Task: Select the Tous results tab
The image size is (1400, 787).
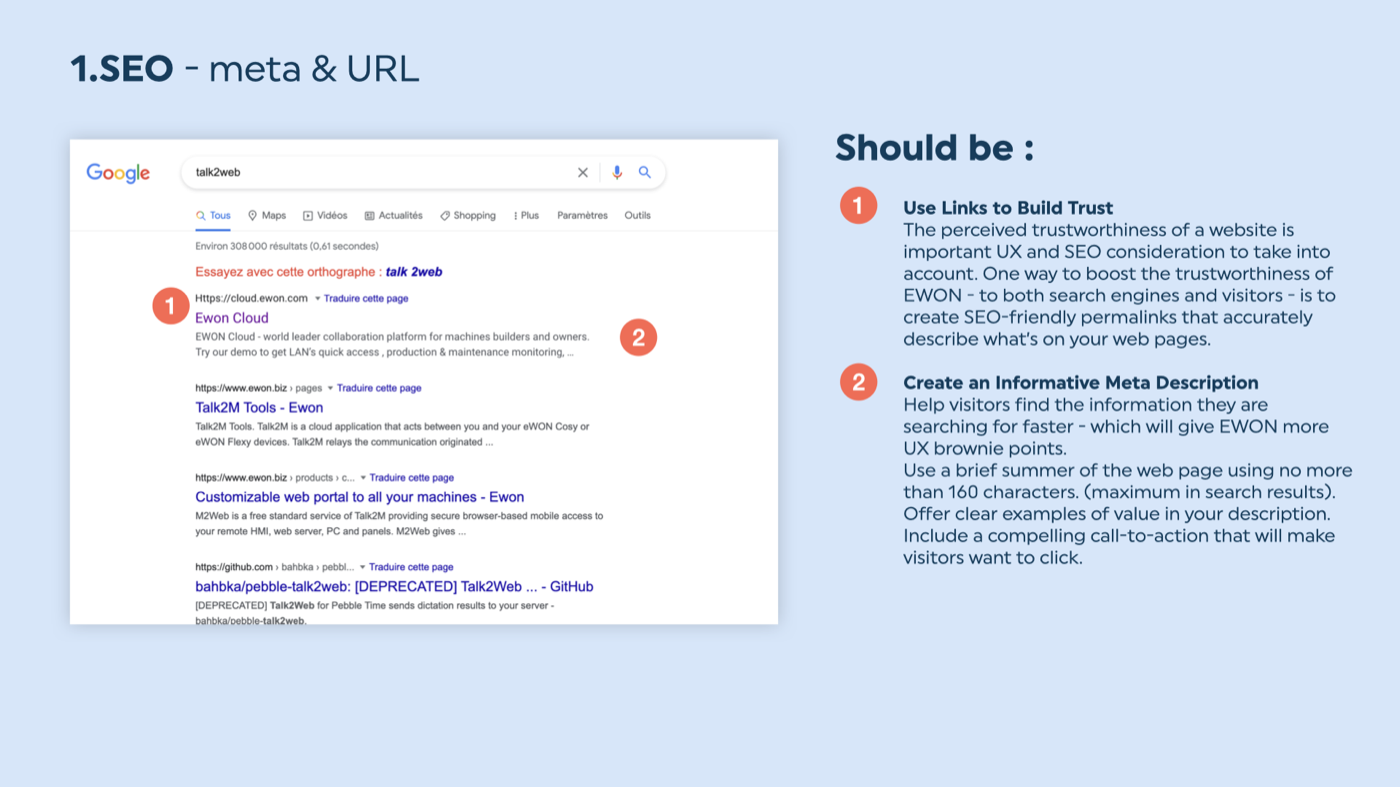Action: 213,215
